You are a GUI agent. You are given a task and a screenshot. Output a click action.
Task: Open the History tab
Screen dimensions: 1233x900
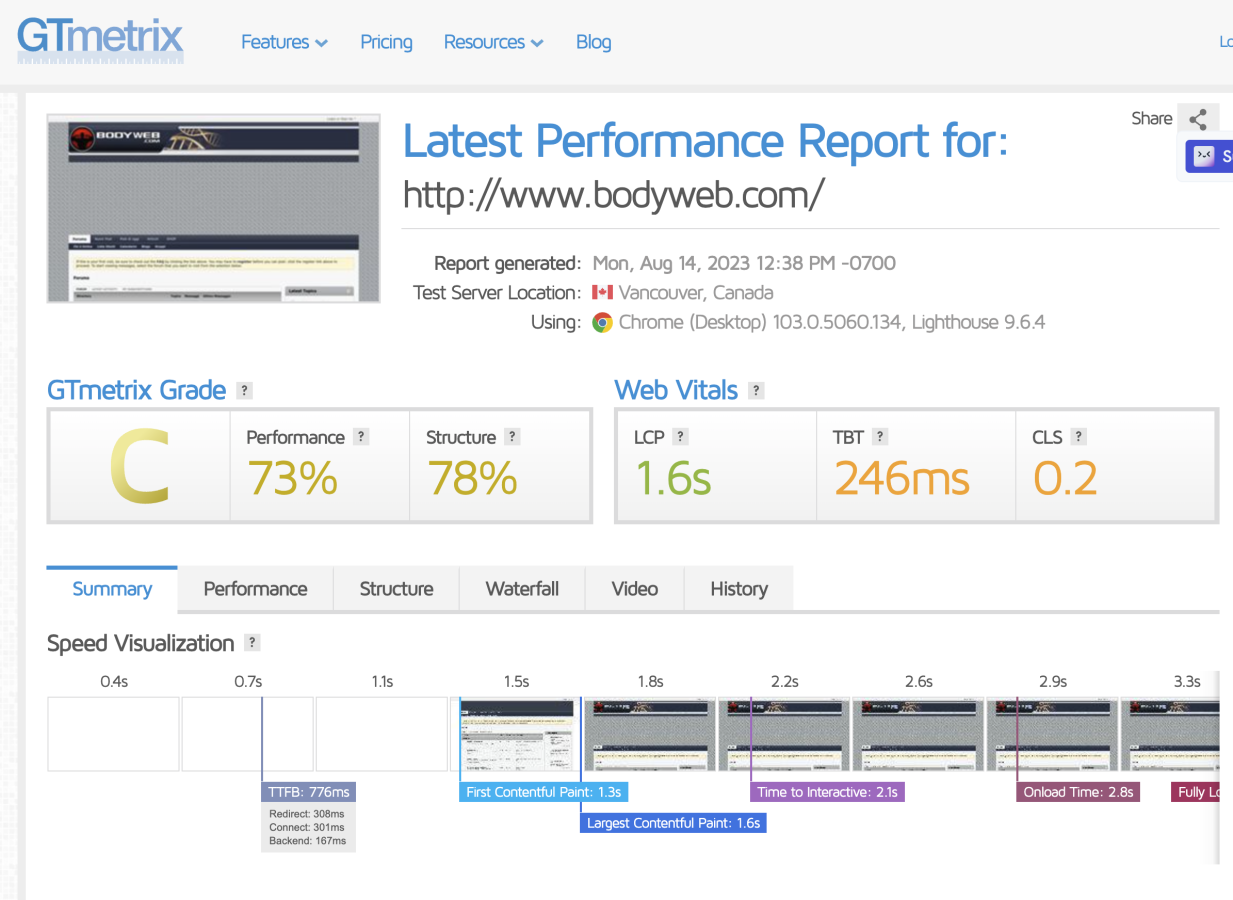click(739, 589)
